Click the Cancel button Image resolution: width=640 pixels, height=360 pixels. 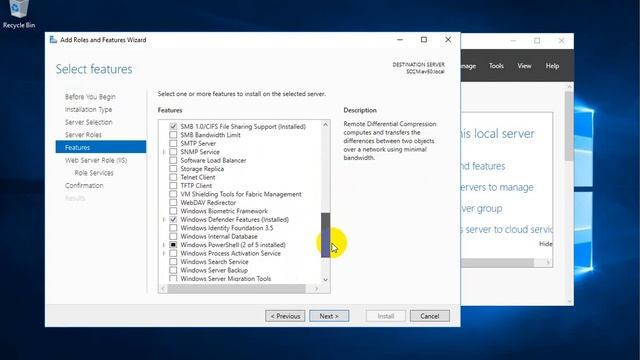coord(430,316)
